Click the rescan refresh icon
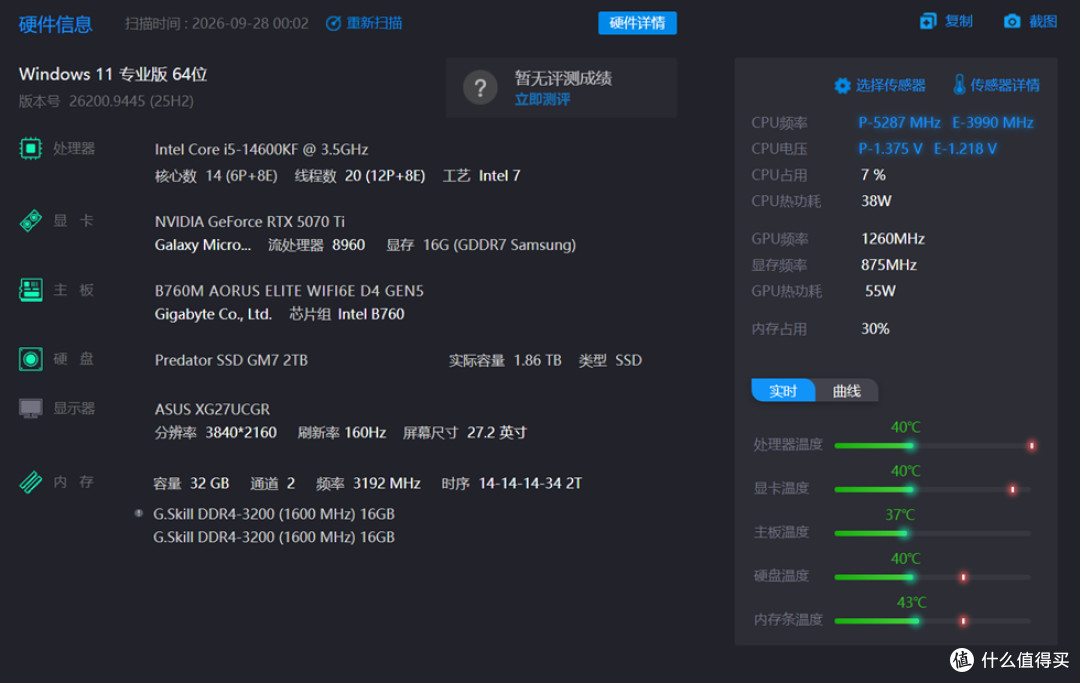Image resolution: width=1080 pixels, height=683 pixels. (333, 23)
